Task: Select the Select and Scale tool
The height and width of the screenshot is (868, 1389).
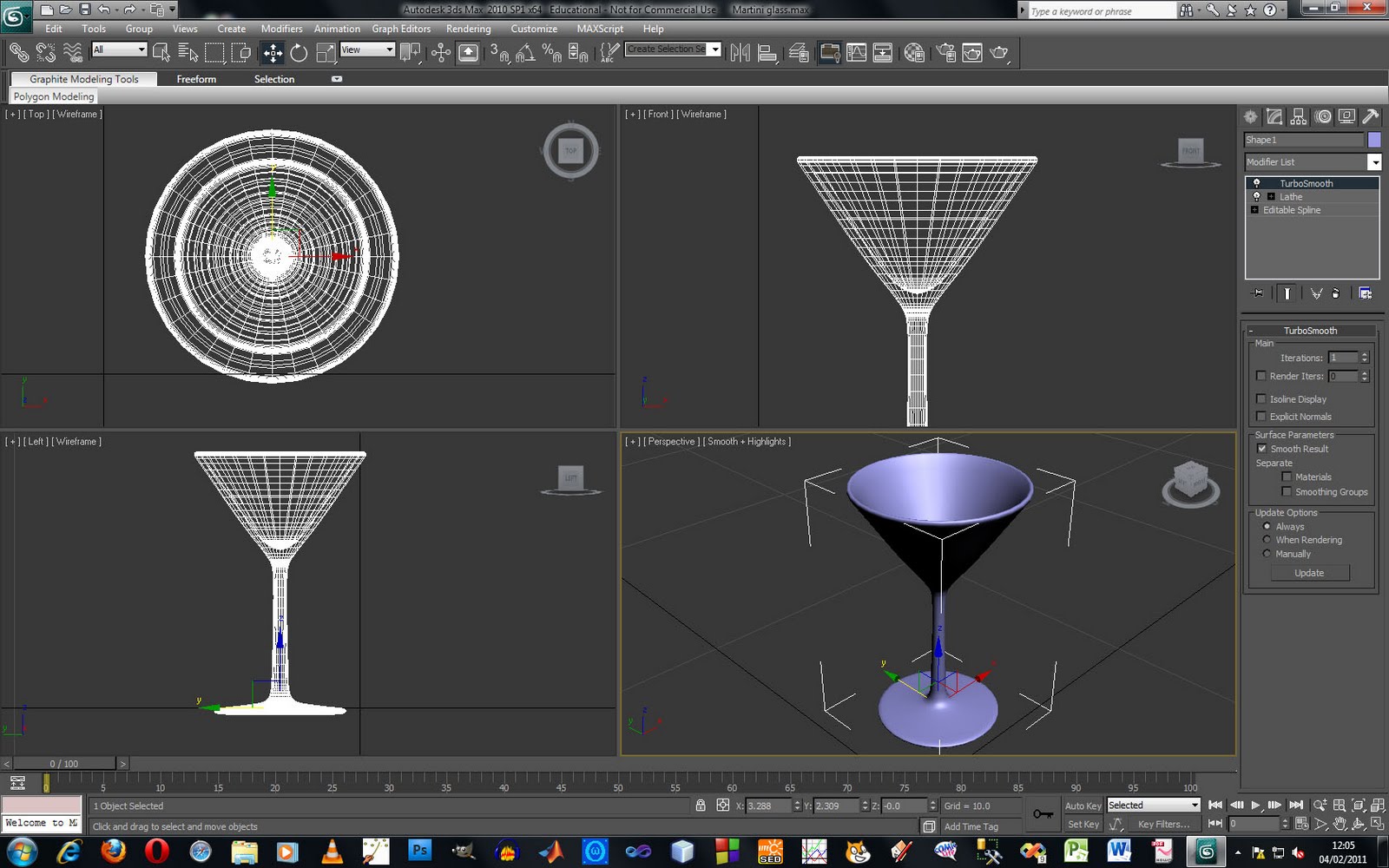Action: (x=325, y=52)
